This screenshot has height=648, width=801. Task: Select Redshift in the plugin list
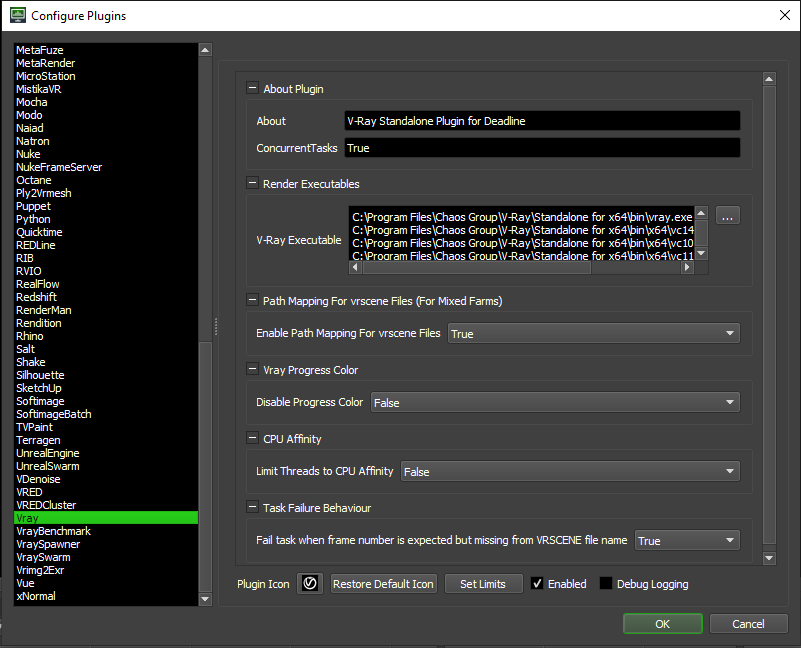coord(106,297)
